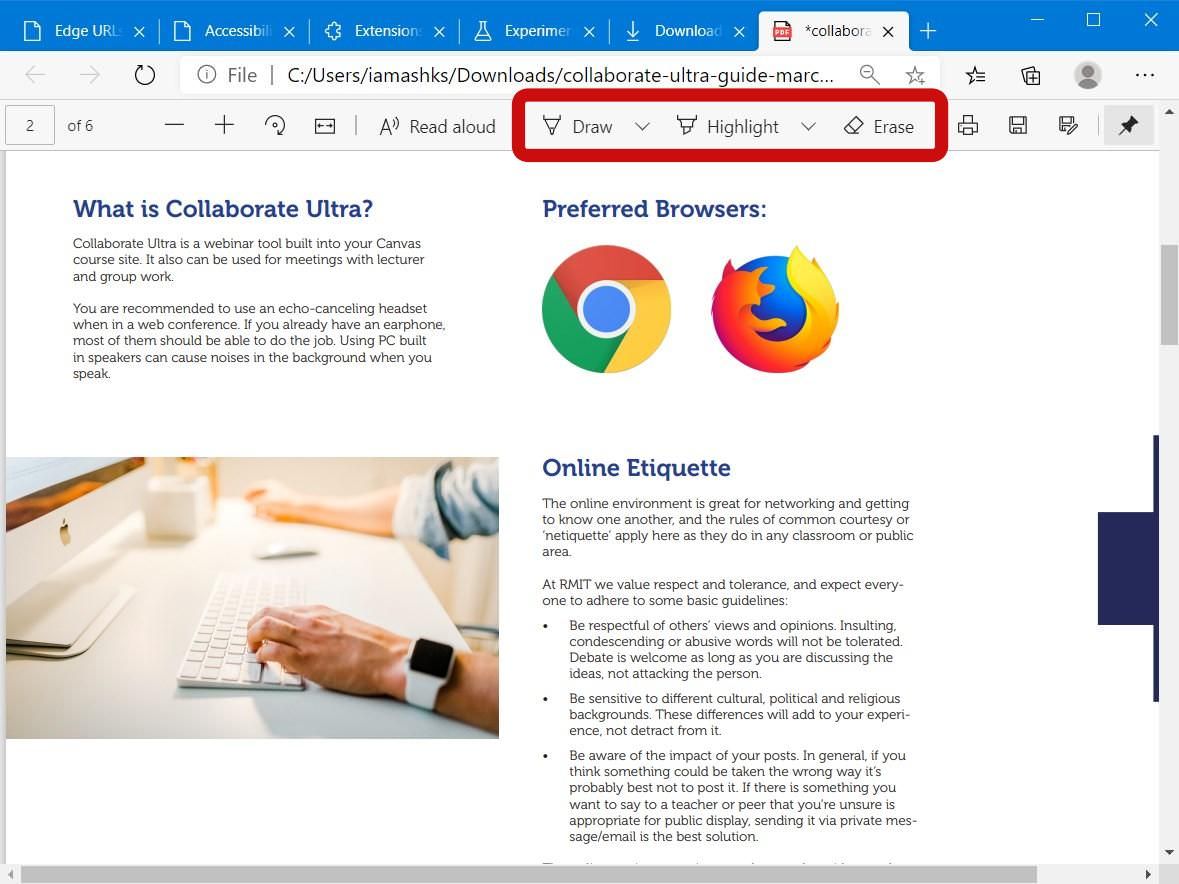
Task: Click the "What is Collaborate Ultra?" heading
Action: point(223,209)
